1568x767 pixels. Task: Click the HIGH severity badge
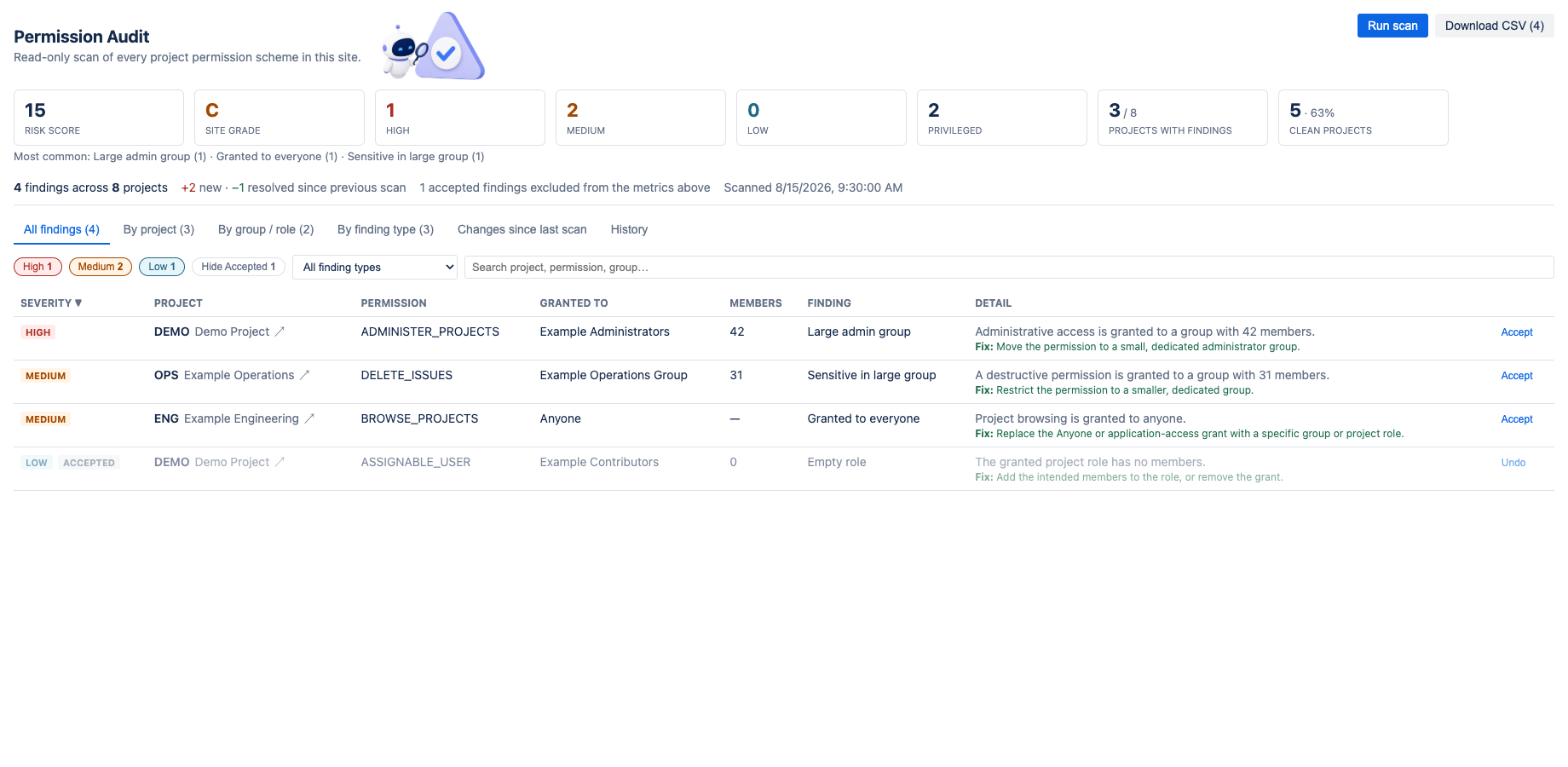[37, 332]
